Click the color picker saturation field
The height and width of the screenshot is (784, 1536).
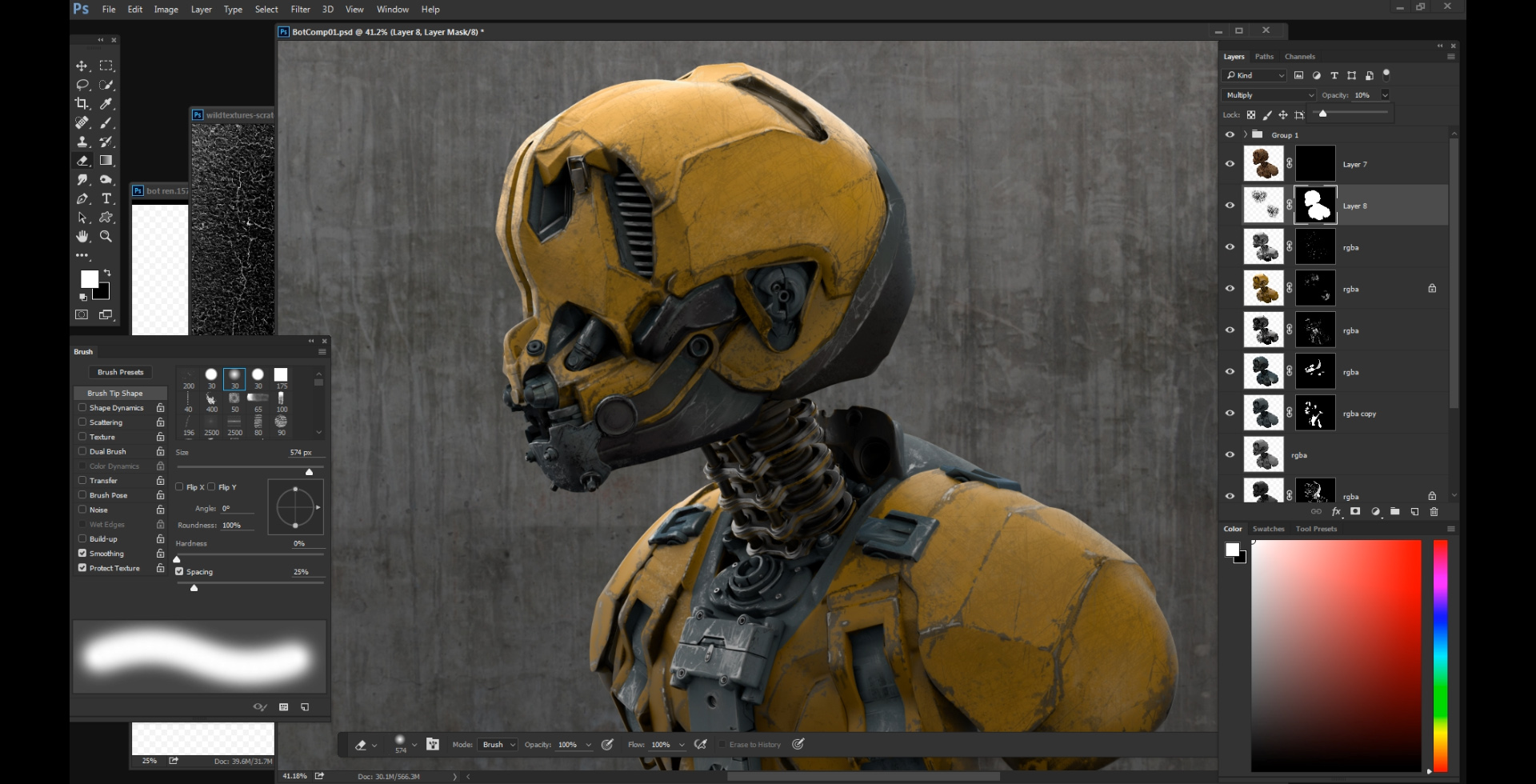point(1336,656)
